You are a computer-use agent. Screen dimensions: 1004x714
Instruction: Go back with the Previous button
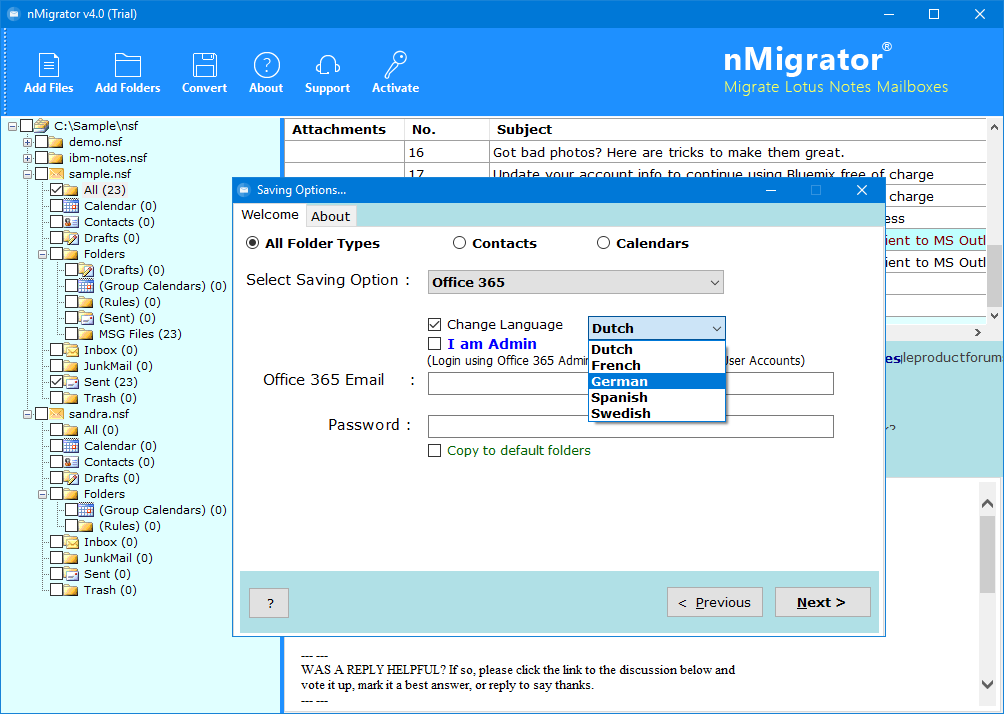(x=715, y=602)
